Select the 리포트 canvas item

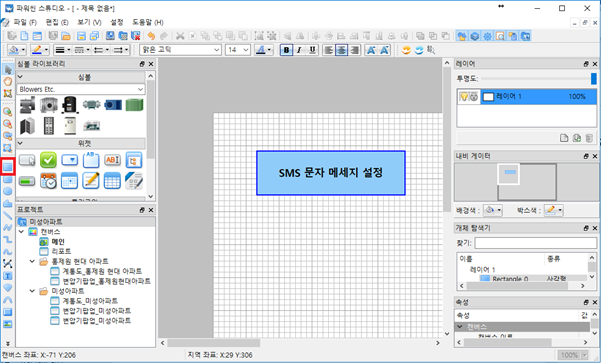[61, 251]
